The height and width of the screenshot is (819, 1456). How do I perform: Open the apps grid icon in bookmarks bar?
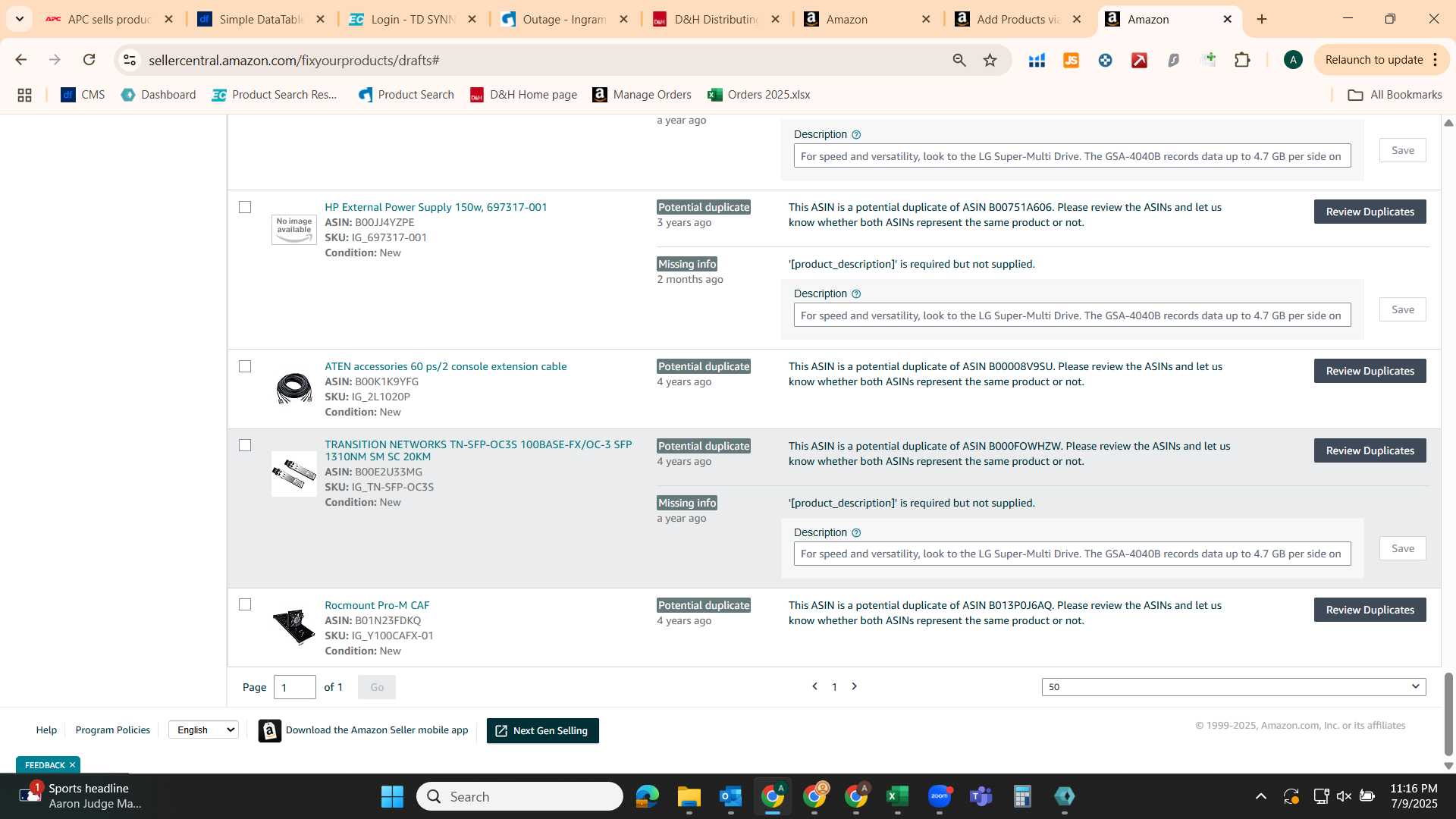[24, 95]
